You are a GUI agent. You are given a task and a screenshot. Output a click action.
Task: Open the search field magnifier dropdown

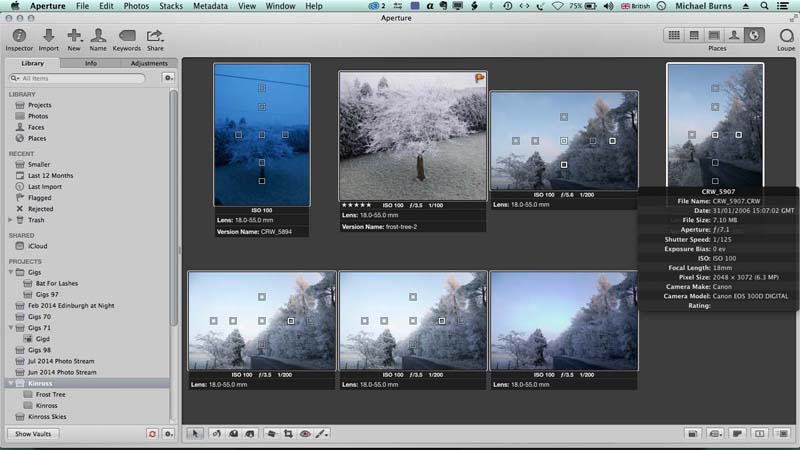pos(15,78)
